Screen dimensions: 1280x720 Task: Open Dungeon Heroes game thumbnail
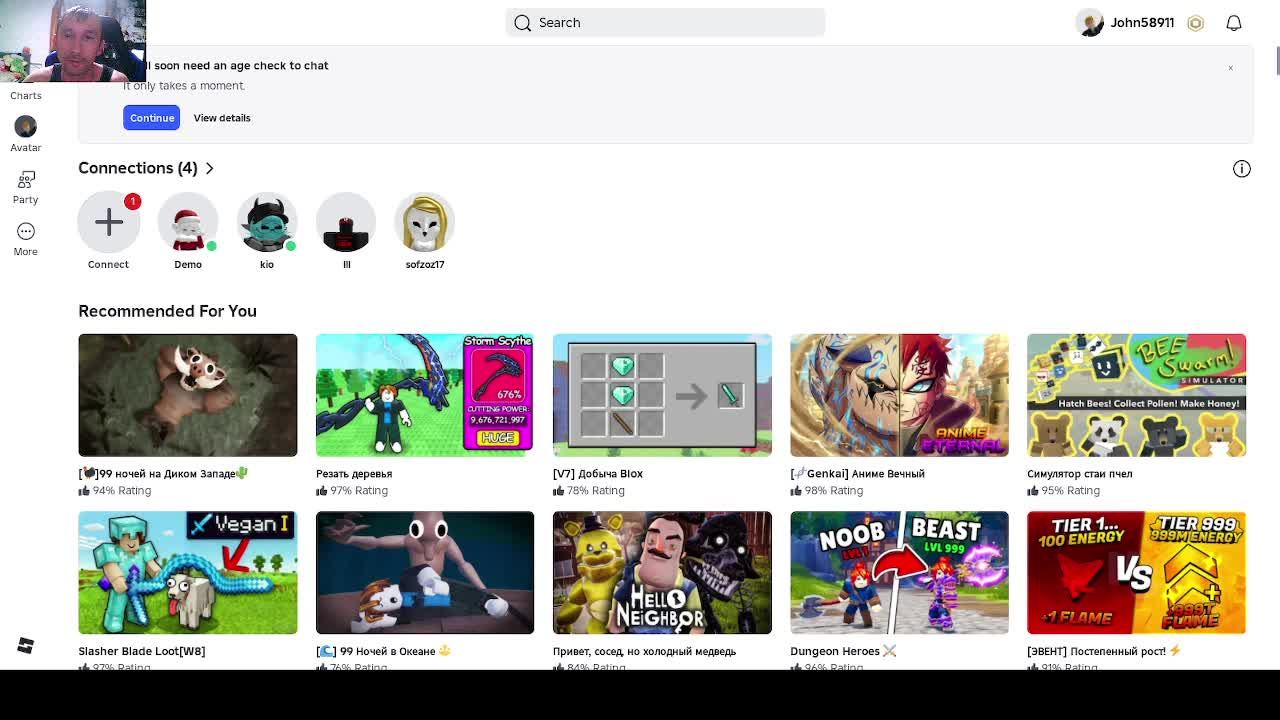[x=899, y=573]
